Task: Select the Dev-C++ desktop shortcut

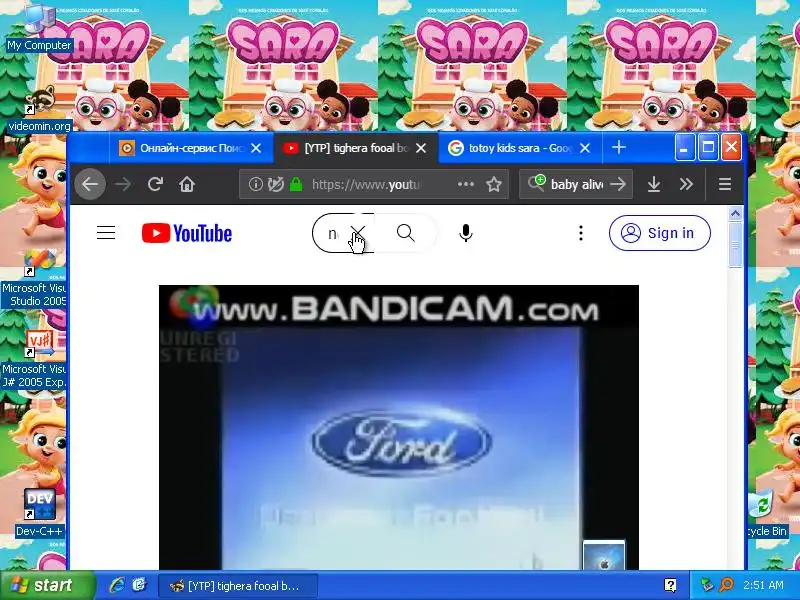Action: (39, 513)
